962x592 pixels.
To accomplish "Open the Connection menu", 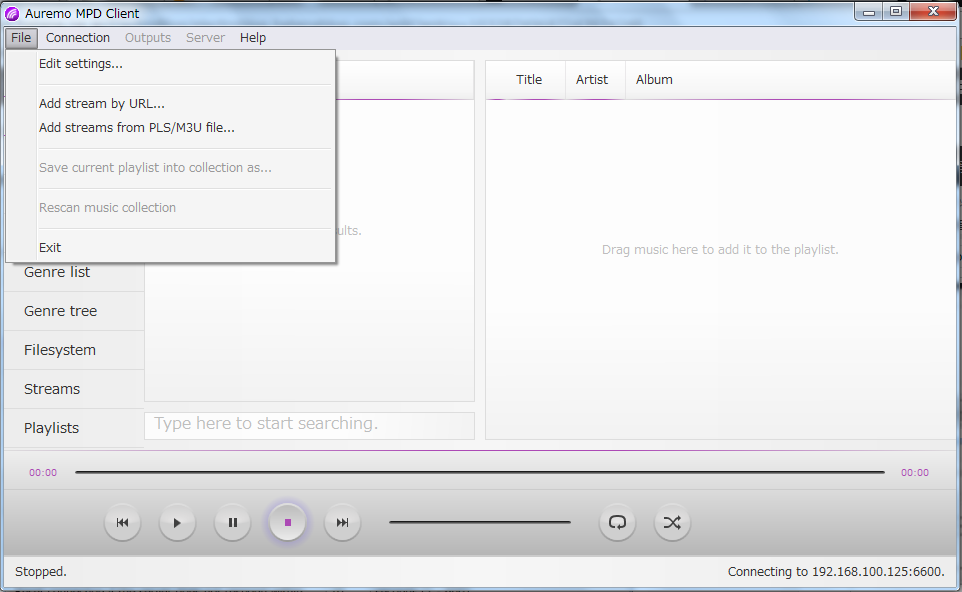I will pyautogui.click(x=78, y=37).
